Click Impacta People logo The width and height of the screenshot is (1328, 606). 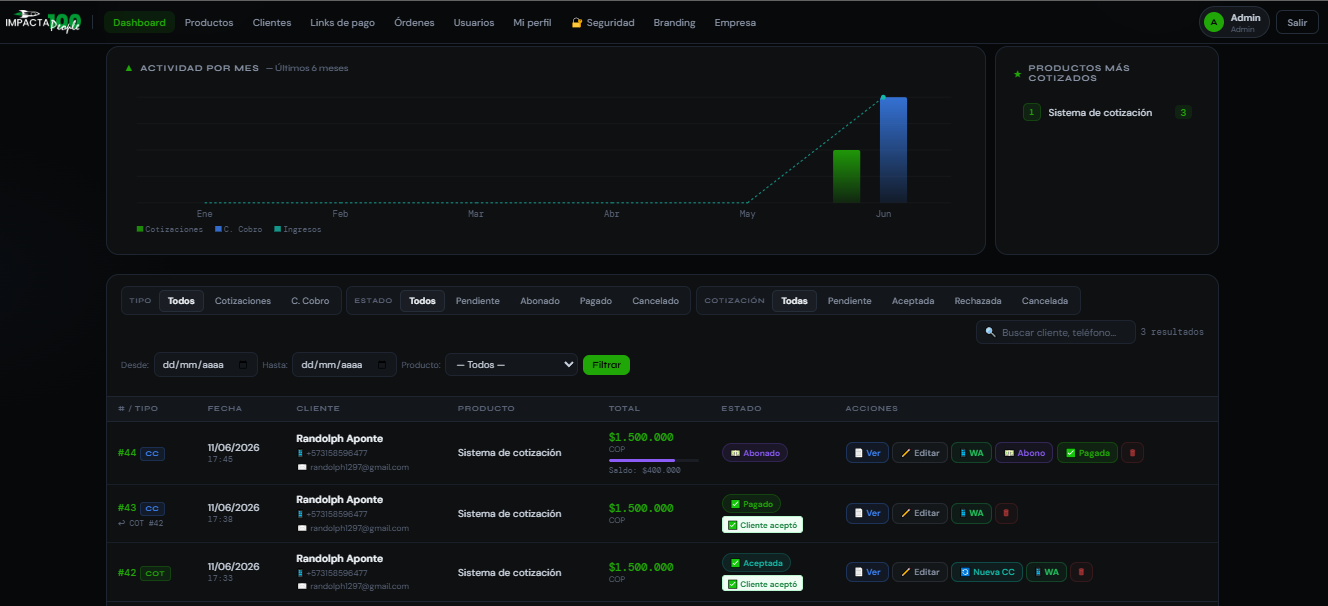pos(43,21)
